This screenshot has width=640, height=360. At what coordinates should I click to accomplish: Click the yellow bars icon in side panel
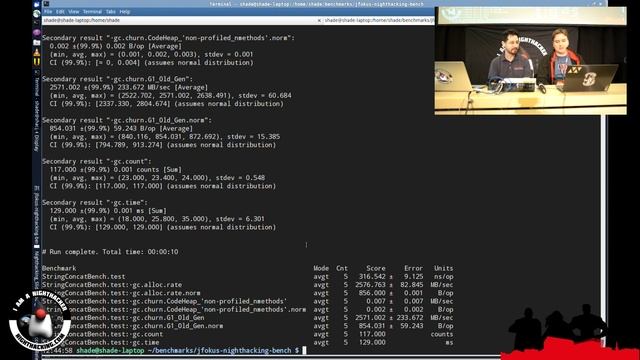[x=37, y=61]
